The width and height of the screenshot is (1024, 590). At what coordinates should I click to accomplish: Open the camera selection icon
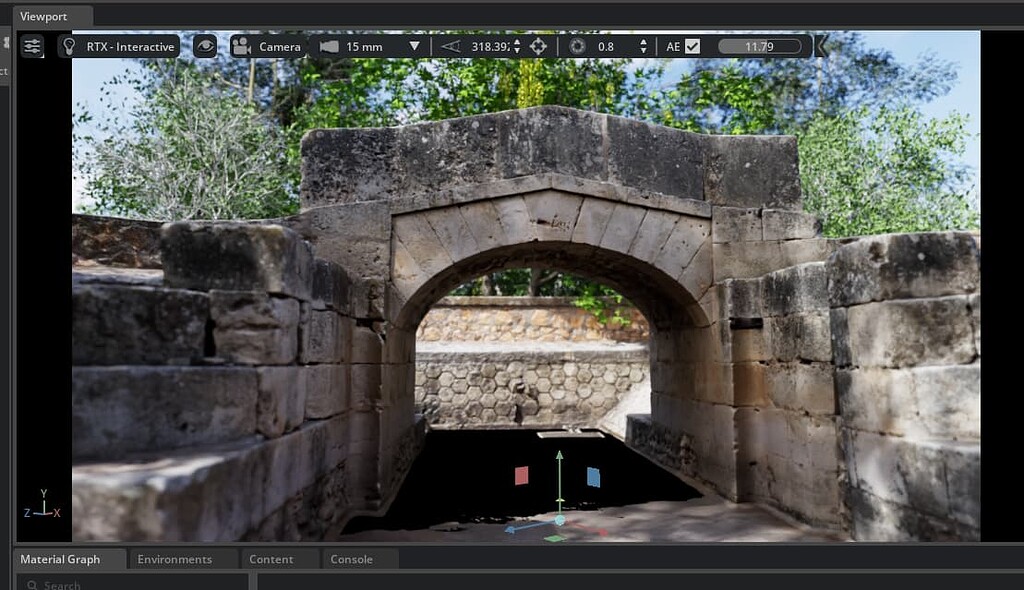[x=239, y=45]
